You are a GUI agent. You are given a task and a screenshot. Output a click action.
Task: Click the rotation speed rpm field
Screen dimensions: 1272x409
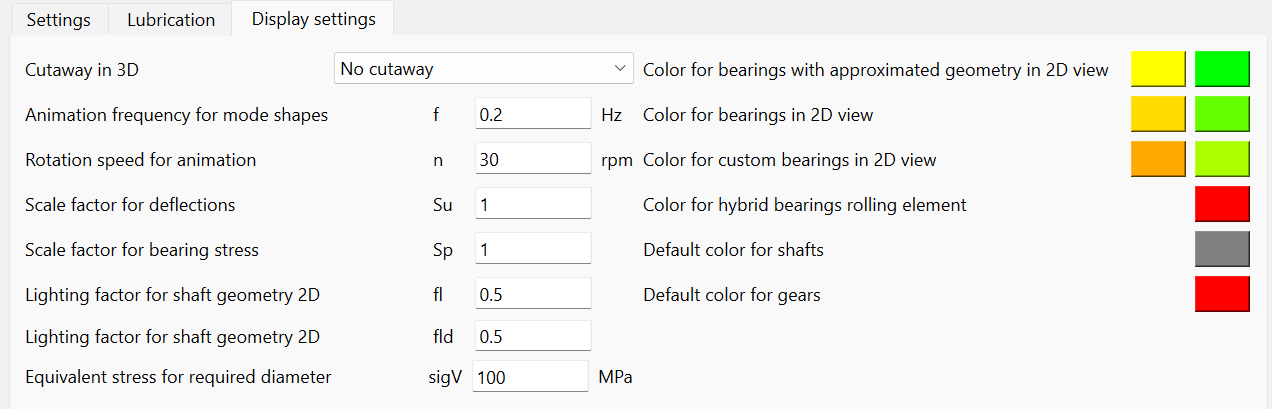532,160
